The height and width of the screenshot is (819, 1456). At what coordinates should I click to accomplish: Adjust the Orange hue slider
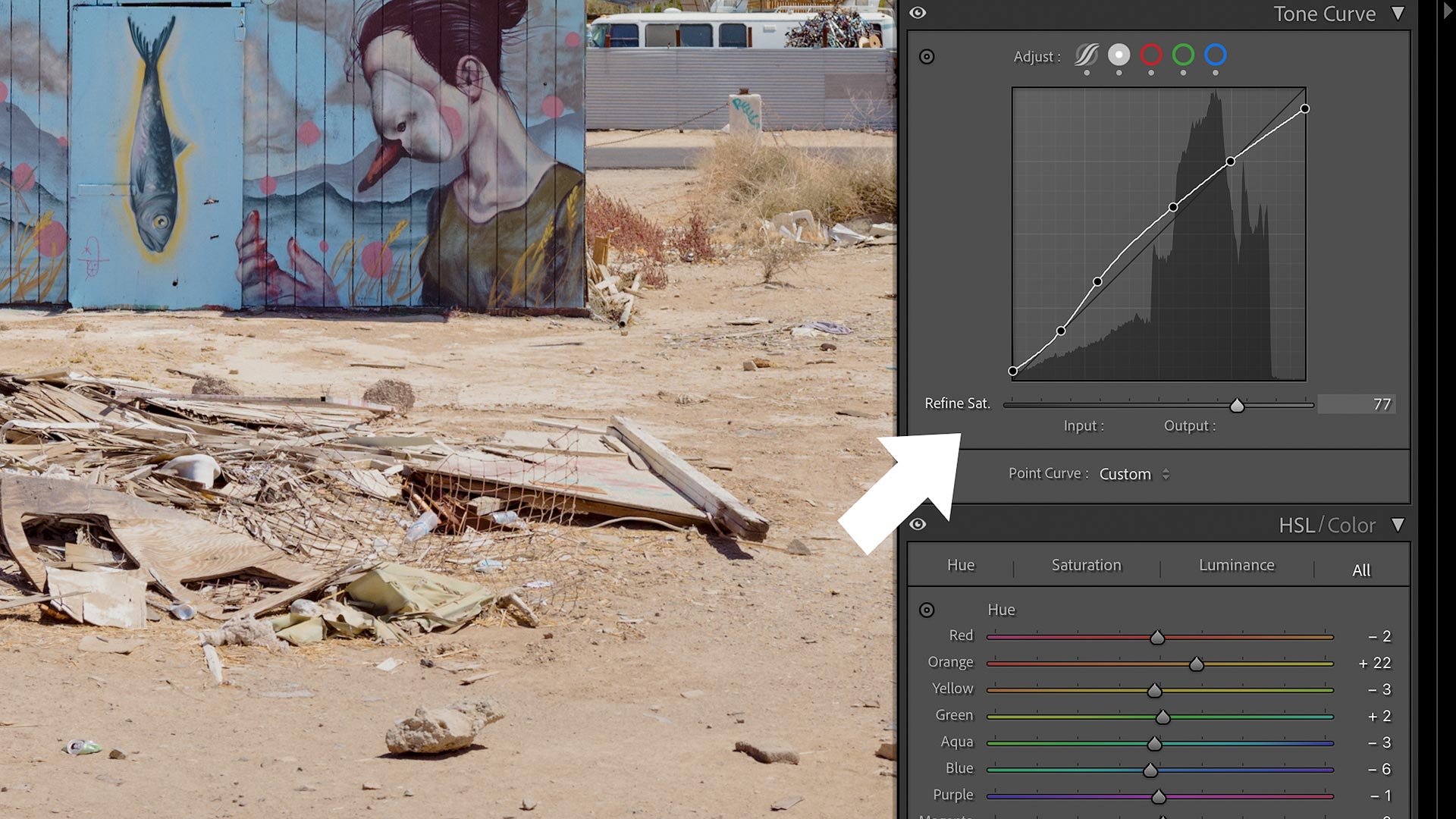point(1196,663)
